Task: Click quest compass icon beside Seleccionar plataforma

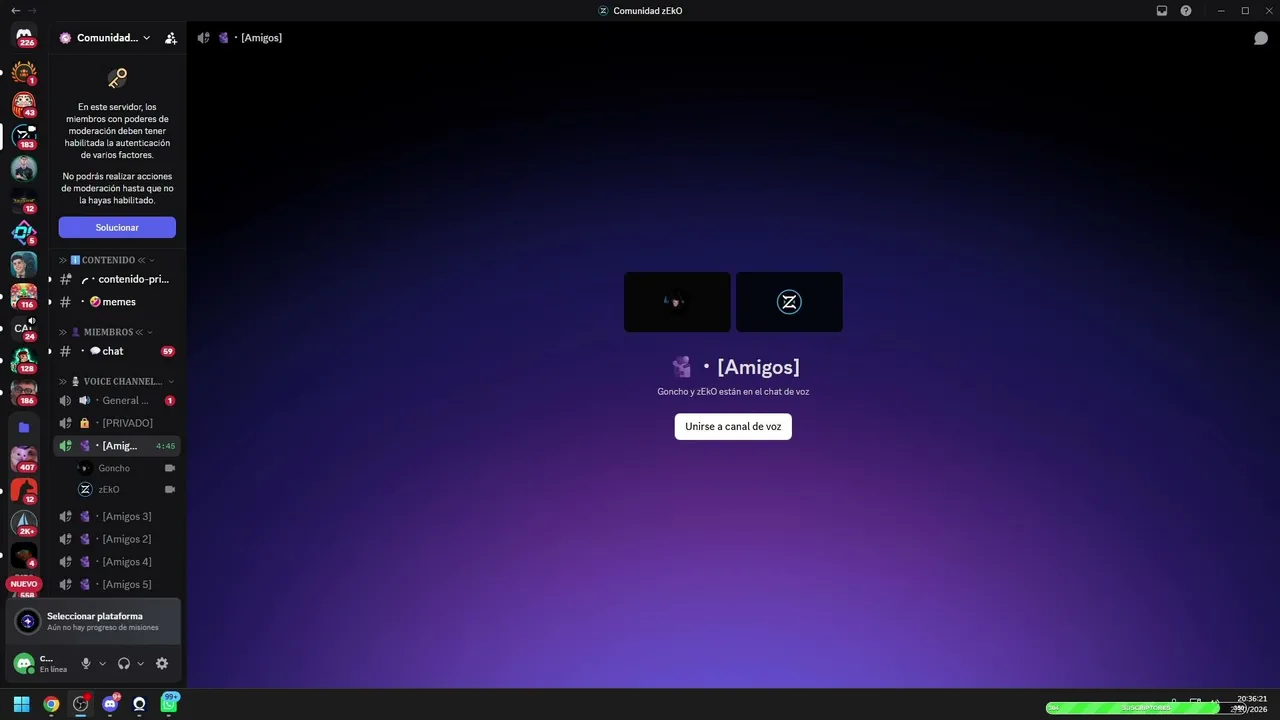Action: (x=28, y=621)
